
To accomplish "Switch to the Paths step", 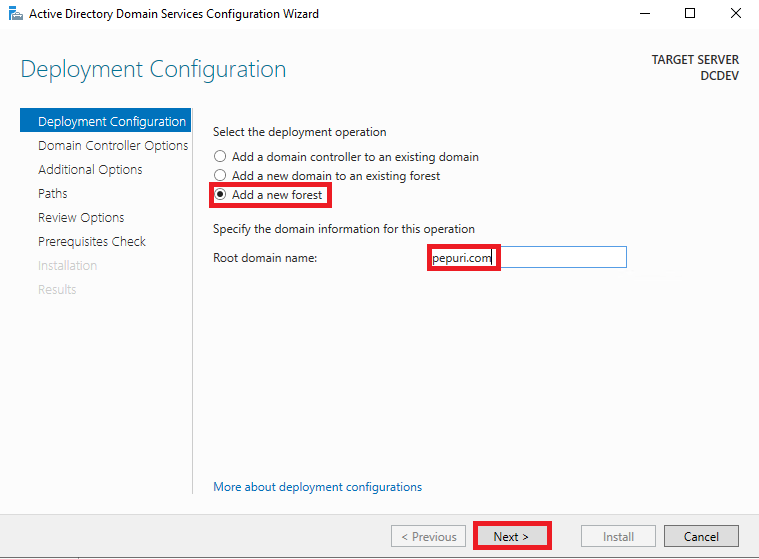I will 53,194.
